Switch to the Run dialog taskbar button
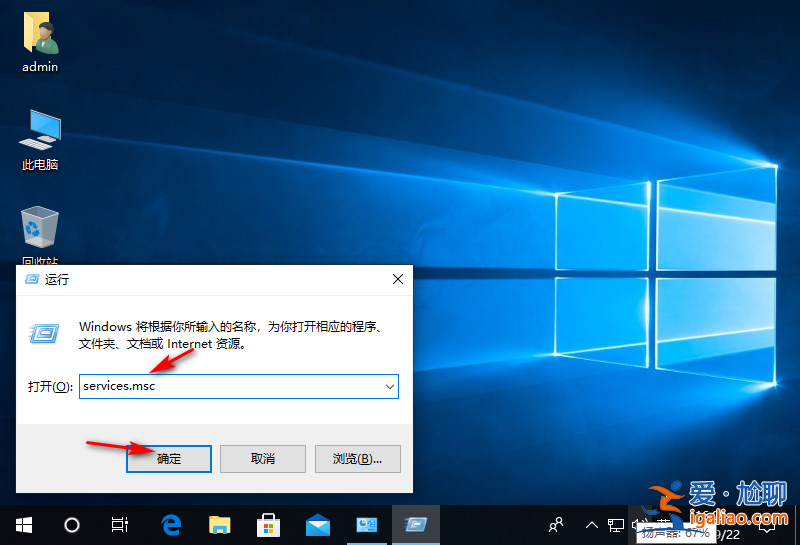 [415, 525]
